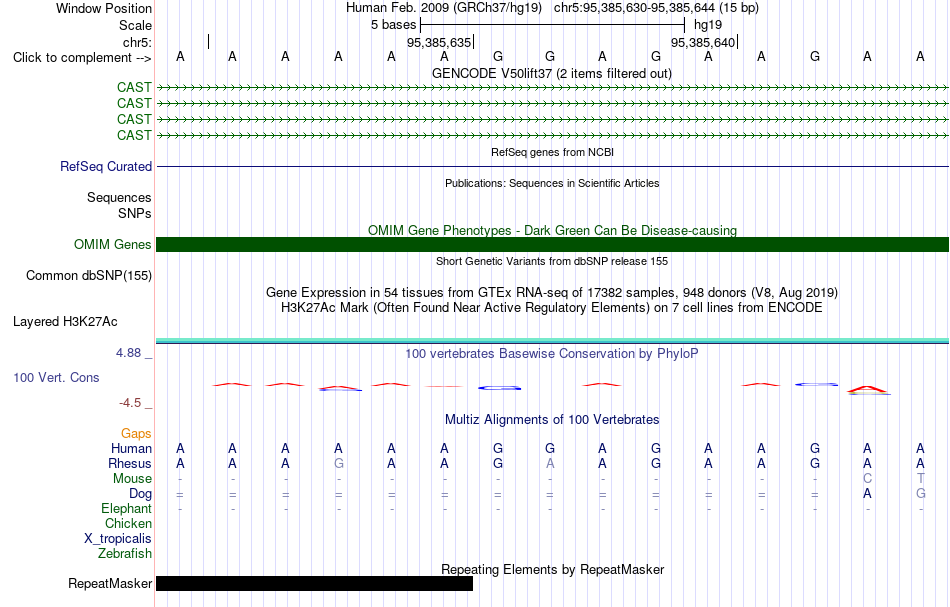Click the -4.5 PhyloP lower scale value
950x607 pixels.
point(130,403)
